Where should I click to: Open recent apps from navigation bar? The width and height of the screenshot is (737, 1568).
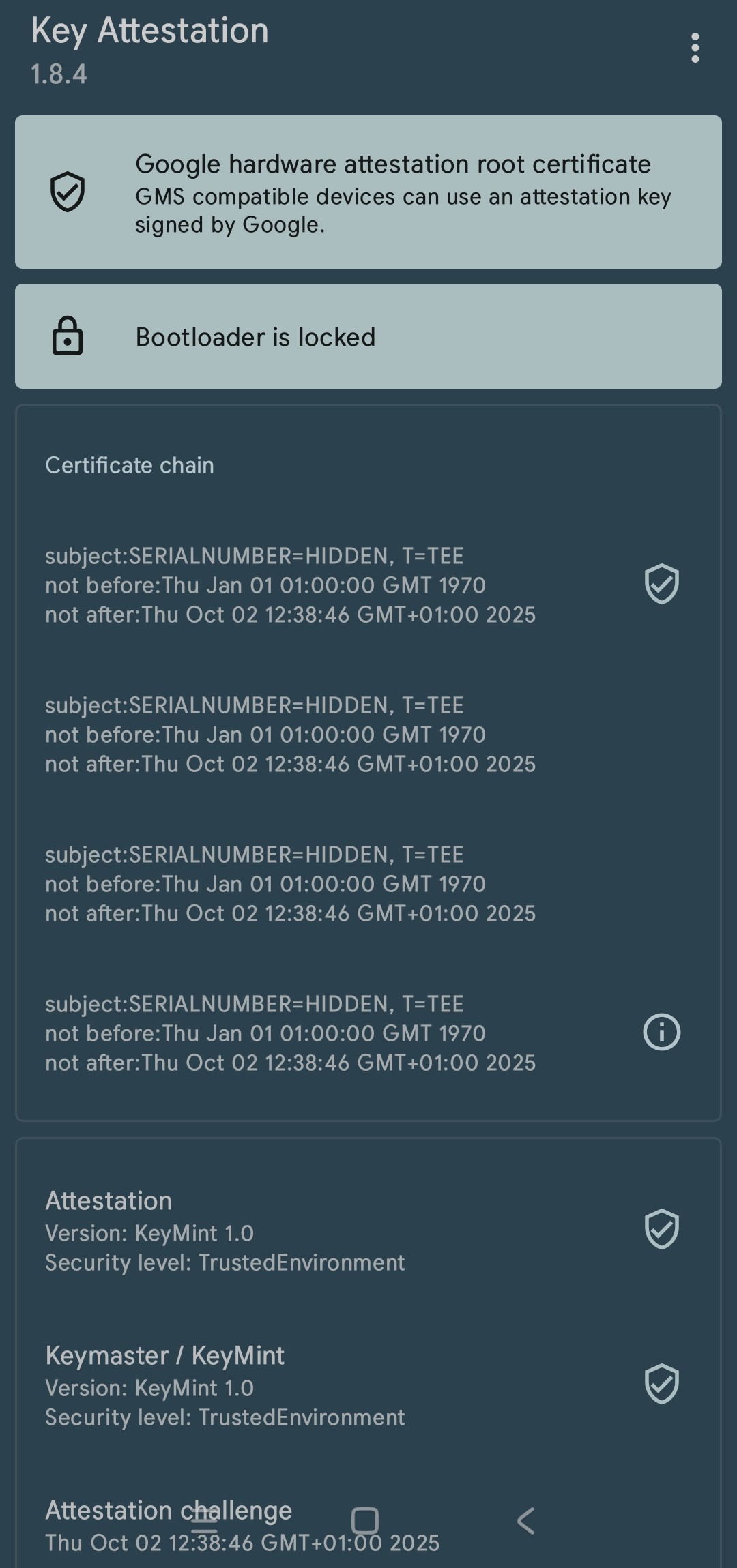pyautogui.click(x=203, y=1520)
